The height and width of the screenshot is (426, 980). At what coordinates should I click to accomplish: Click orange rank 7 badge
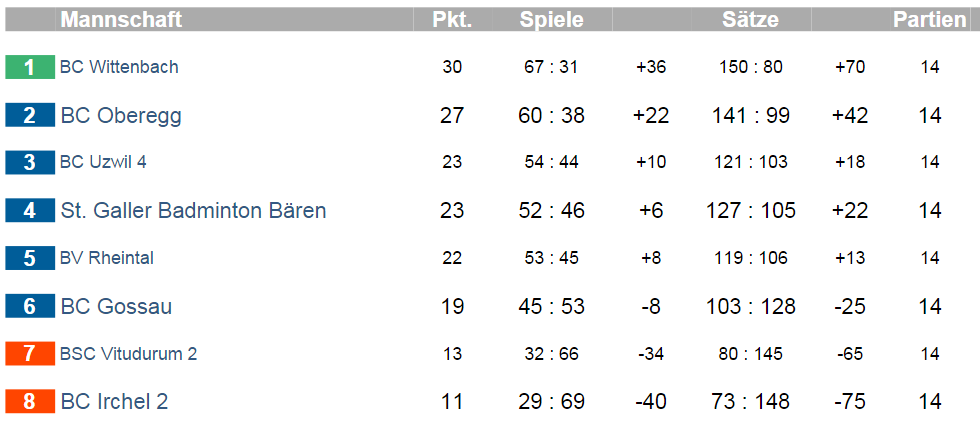[30, 354]
